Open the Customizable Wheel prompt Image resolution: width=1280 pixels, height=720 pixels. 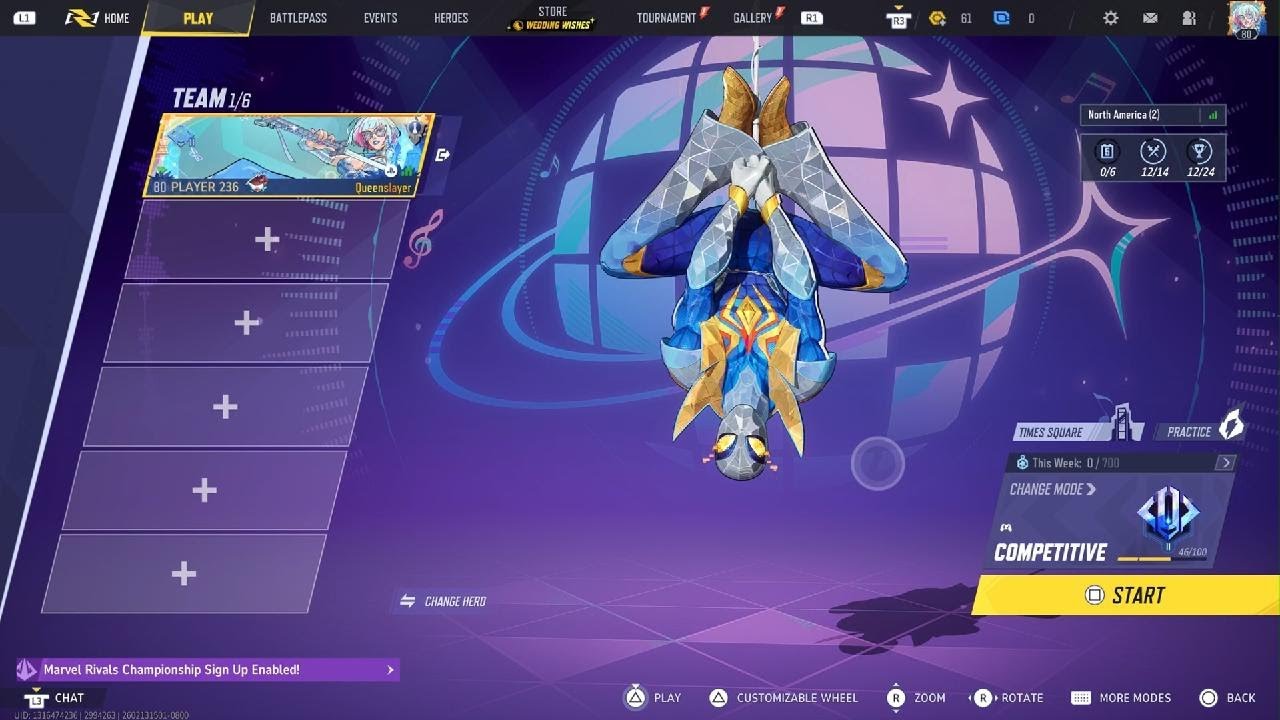[x=785, y=698]
